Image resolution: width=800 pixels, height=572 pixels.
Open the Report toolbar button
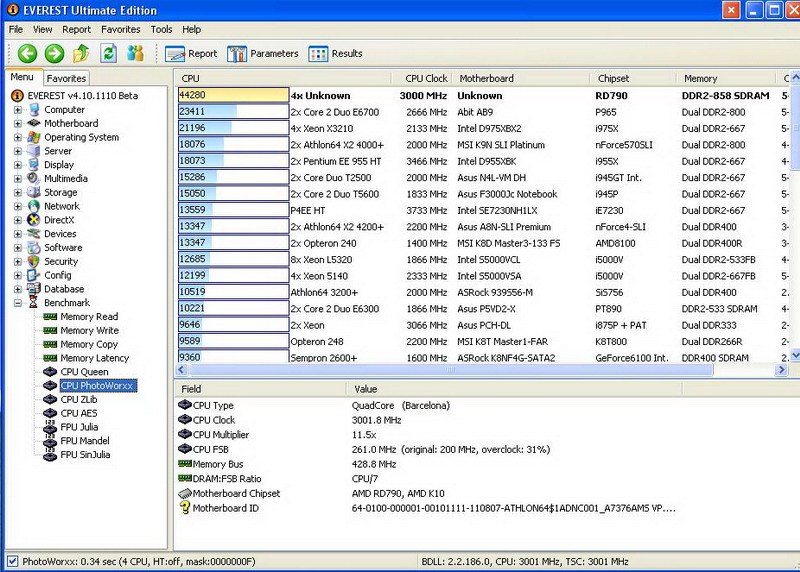click(191, 54)
